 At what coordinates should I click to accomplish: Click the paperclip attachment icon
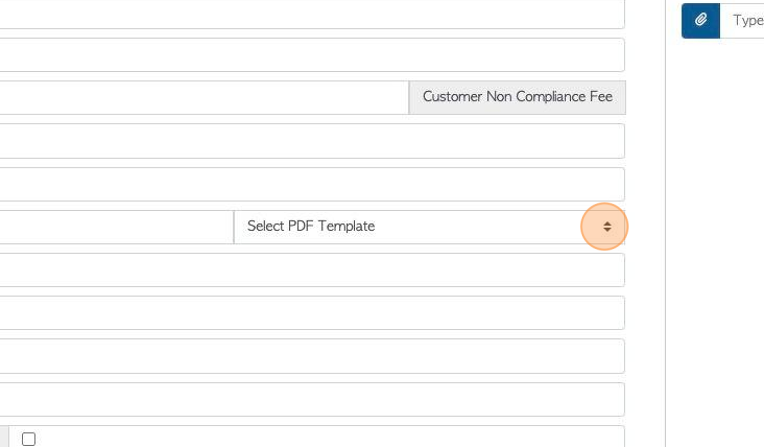point(701,20)
